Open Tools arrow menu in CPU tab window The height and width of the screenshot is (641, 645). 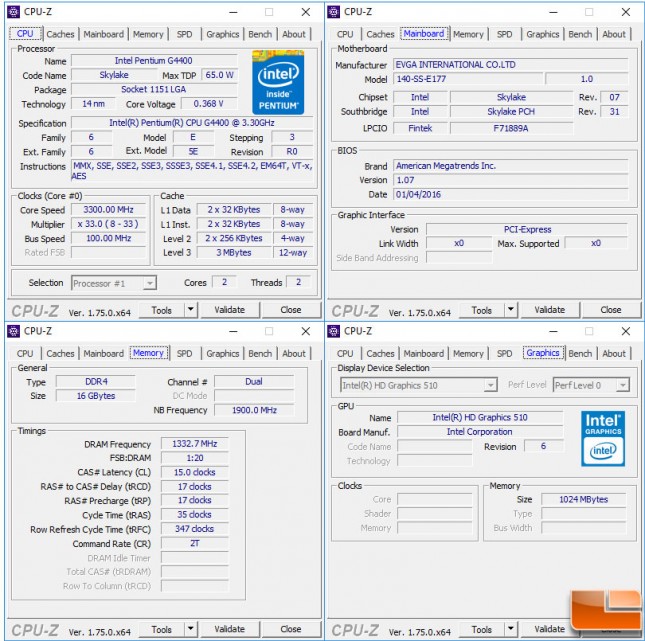pos(191,309)
